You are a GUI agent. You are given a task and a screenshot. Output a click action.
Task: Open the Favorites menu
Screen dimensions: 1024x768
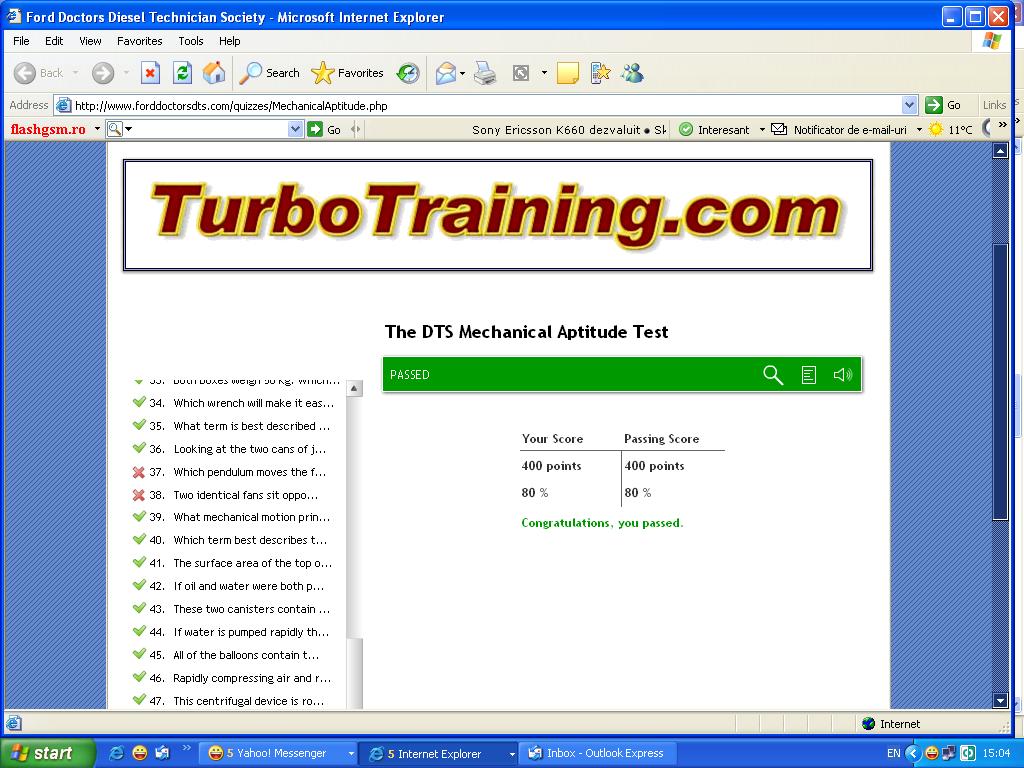click(x=140, y=41)
